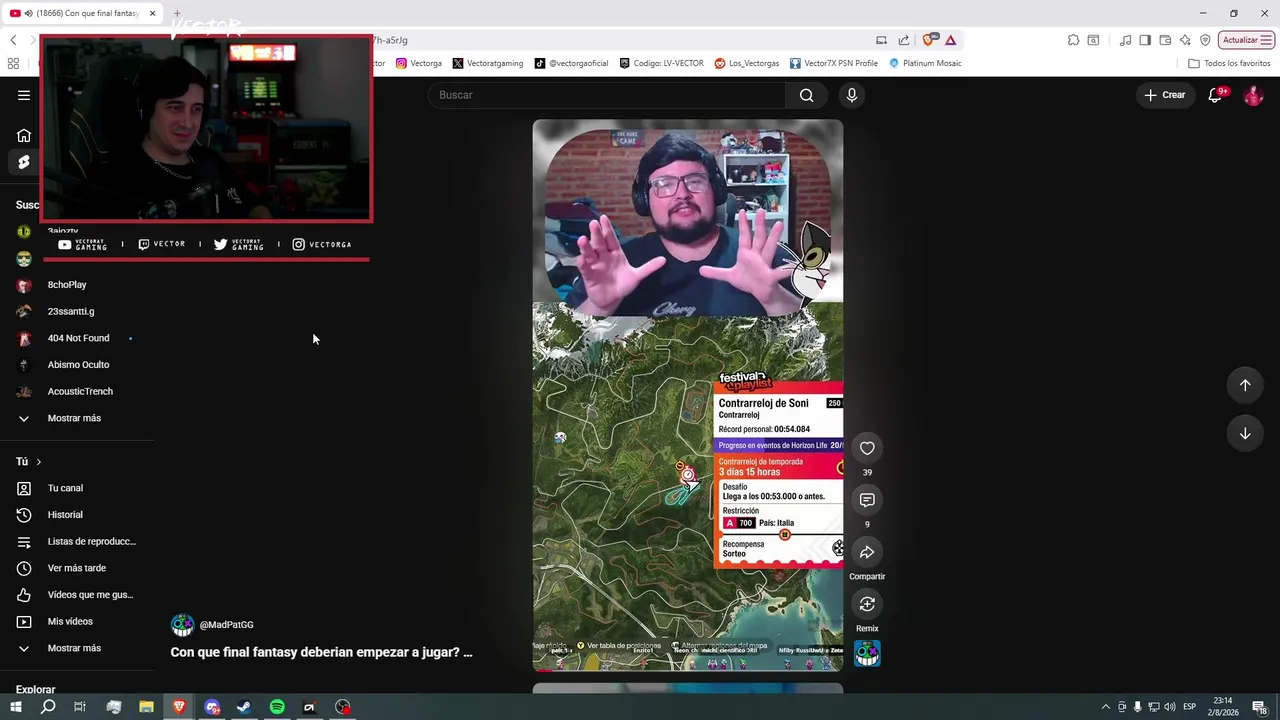Skip to the next Short
1280x720 pixels.
pyautogui.click(x=1245, y=433)
